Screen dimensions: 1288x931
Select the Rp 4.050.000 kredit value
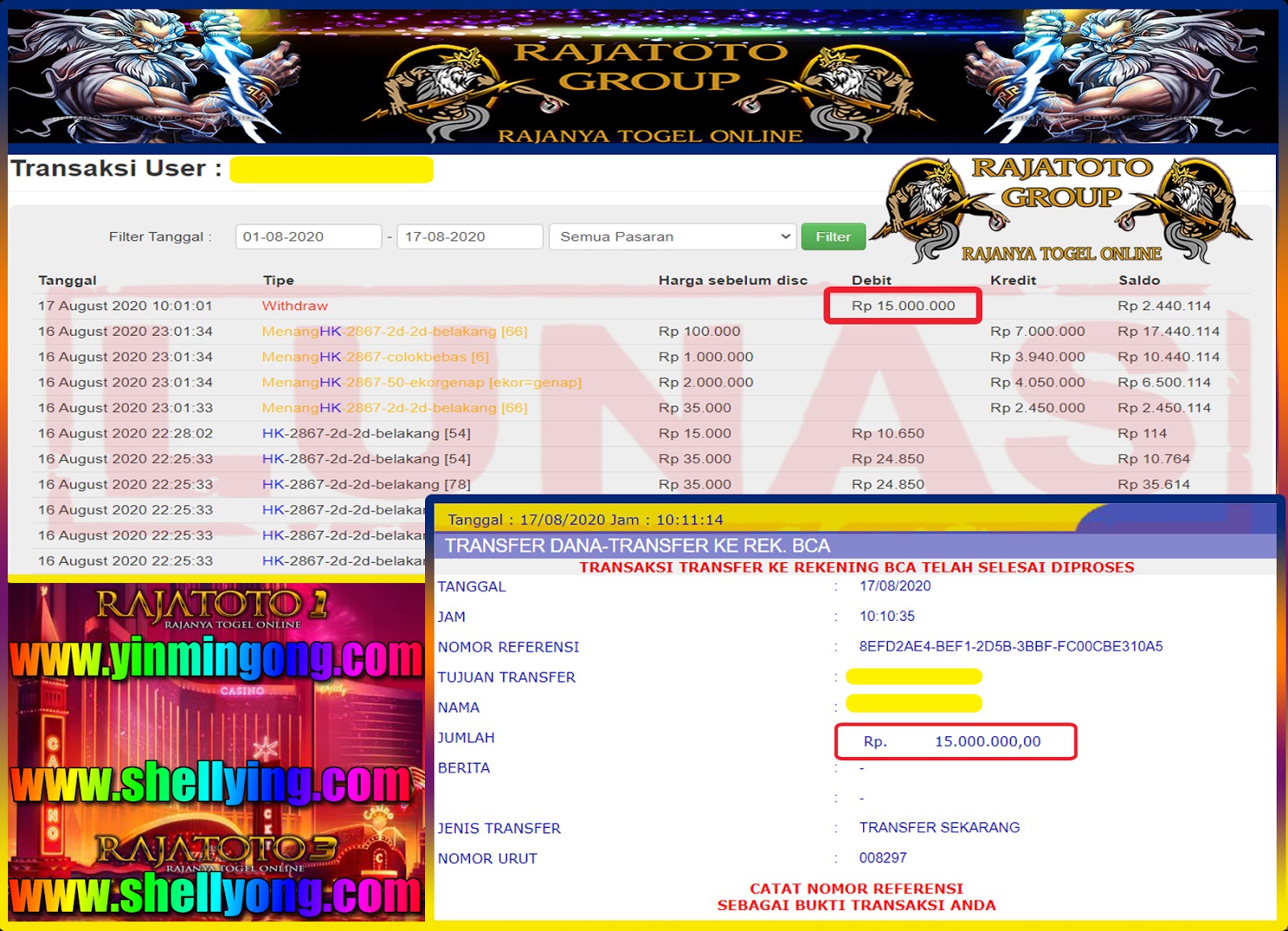click(1038, 383)
